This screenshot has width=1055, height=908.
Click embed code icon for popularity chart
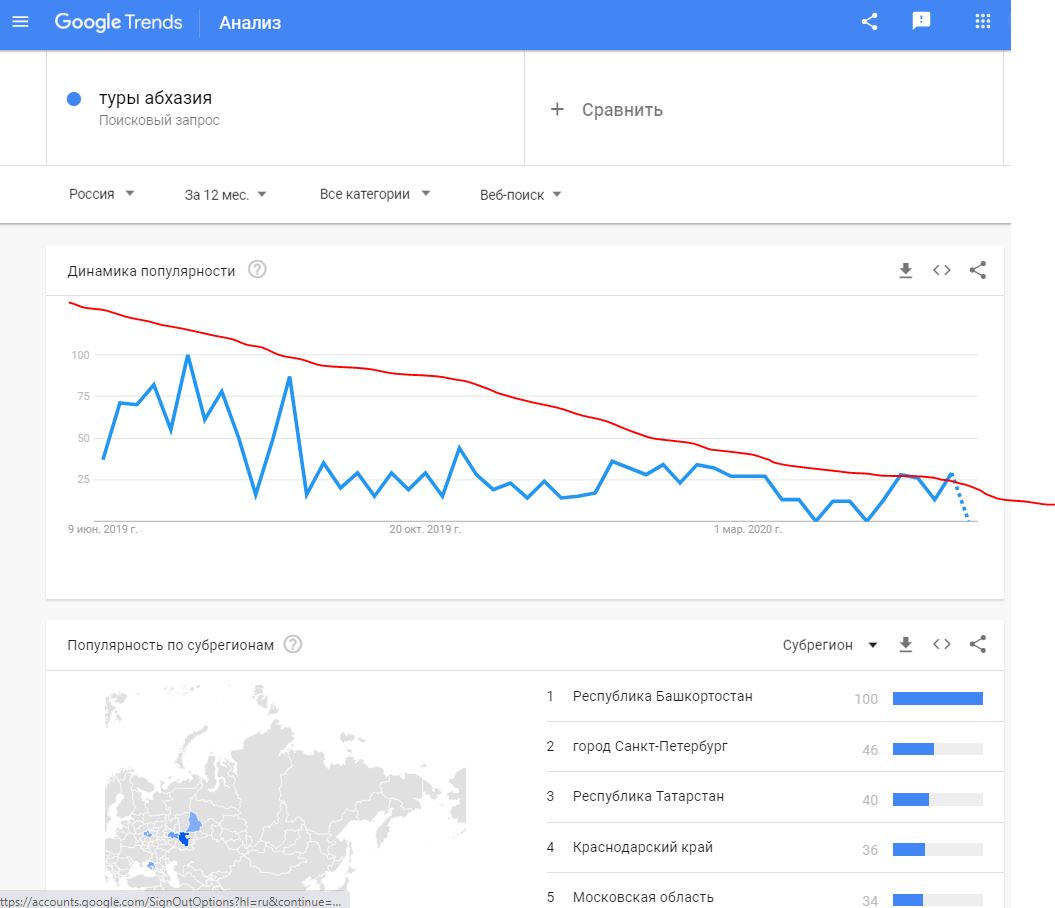(942, 270)
